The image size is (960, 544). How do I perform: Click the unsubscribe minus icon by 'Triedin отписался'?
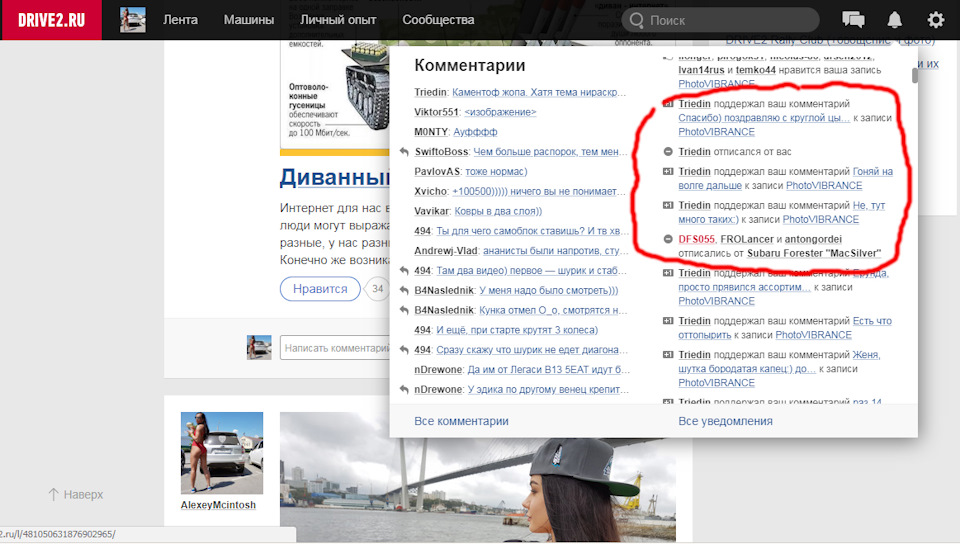tap(668, 152)
